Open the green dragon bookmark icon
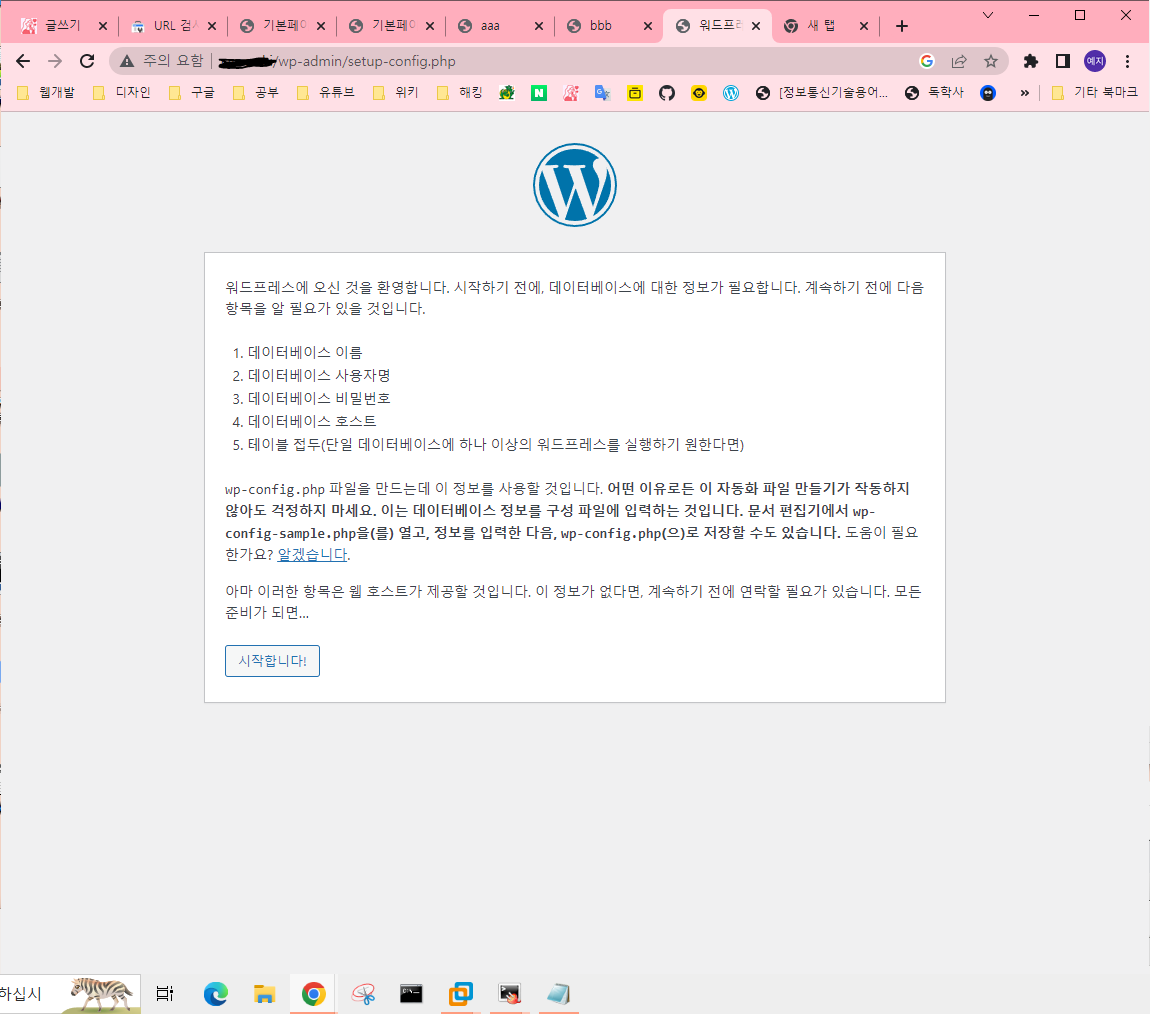 coord(507,92)
